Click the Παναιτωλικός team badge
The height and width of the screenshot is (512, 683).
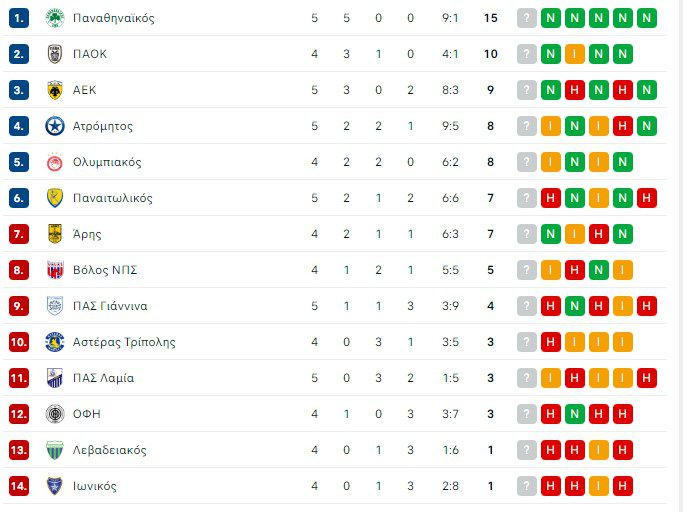point(55,198)
